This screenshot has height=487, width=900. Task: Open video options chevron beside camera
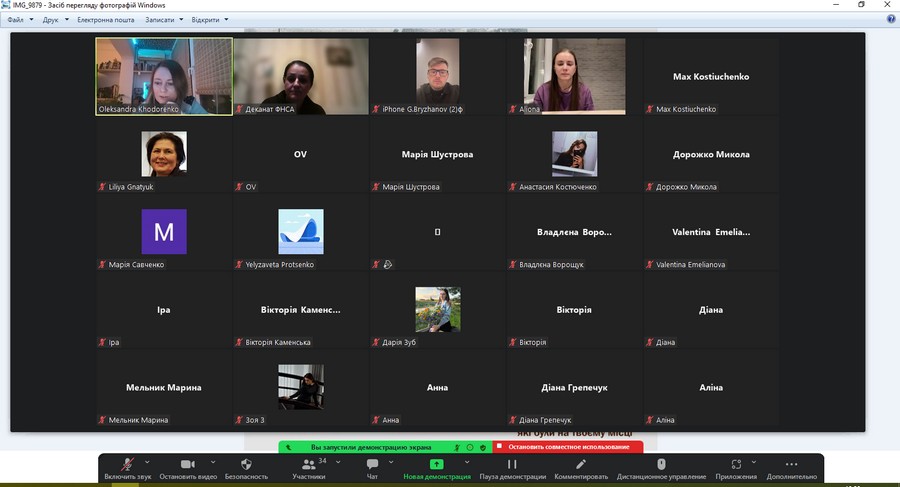tap(213, 462)
